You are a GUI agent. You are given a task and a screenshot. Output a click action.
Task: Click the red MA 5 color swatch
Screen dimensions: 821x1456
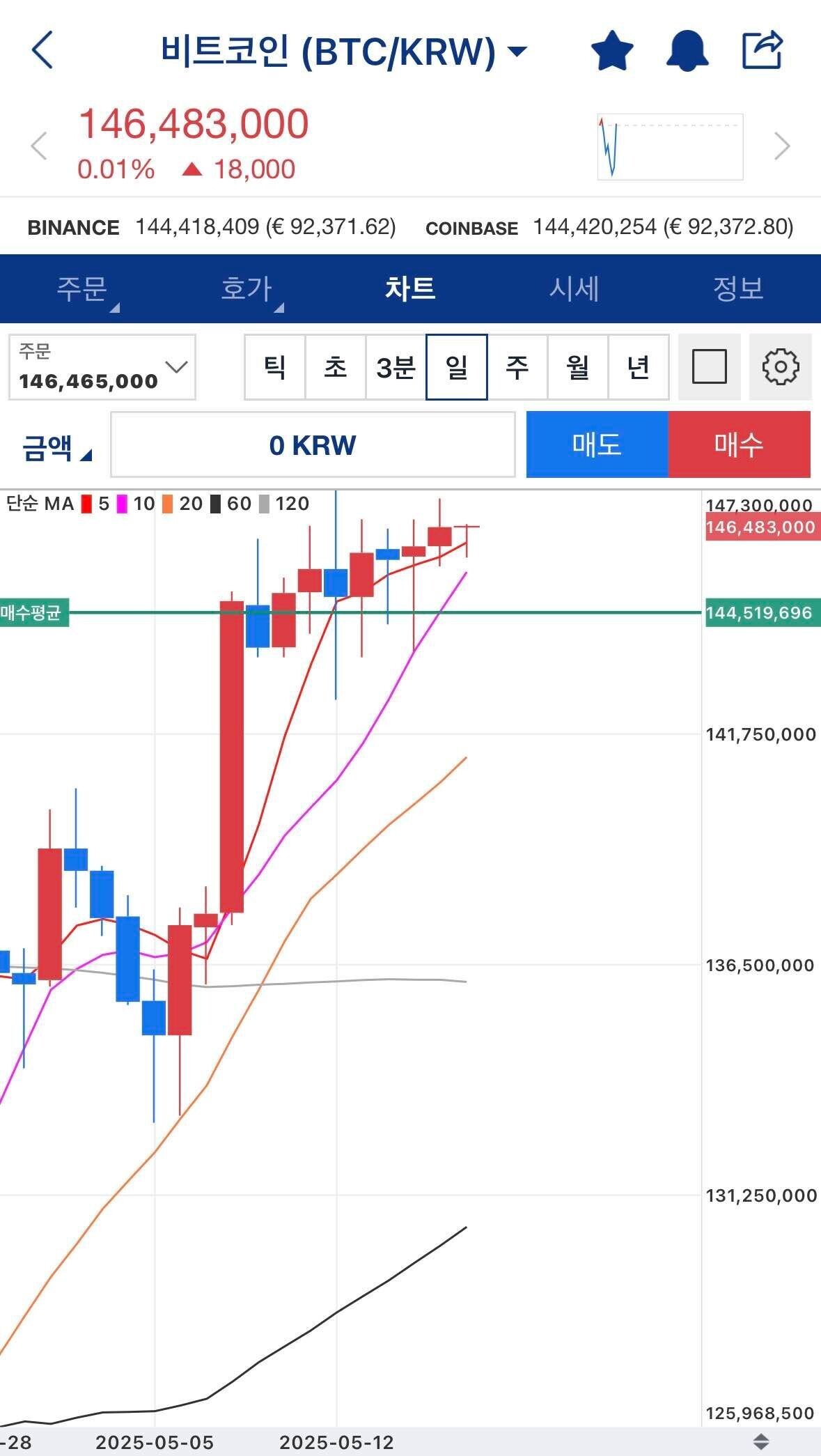[x=86, y=504]
